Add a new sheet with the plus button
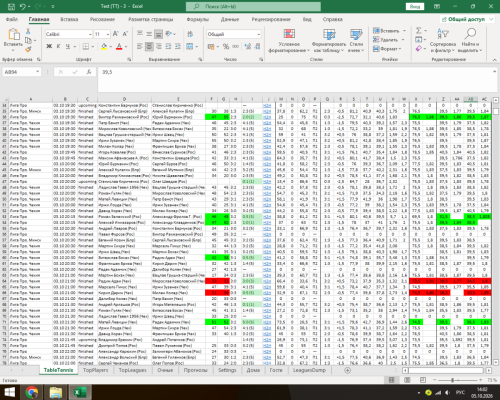The image size is (500, 400). tap(347, 370)
